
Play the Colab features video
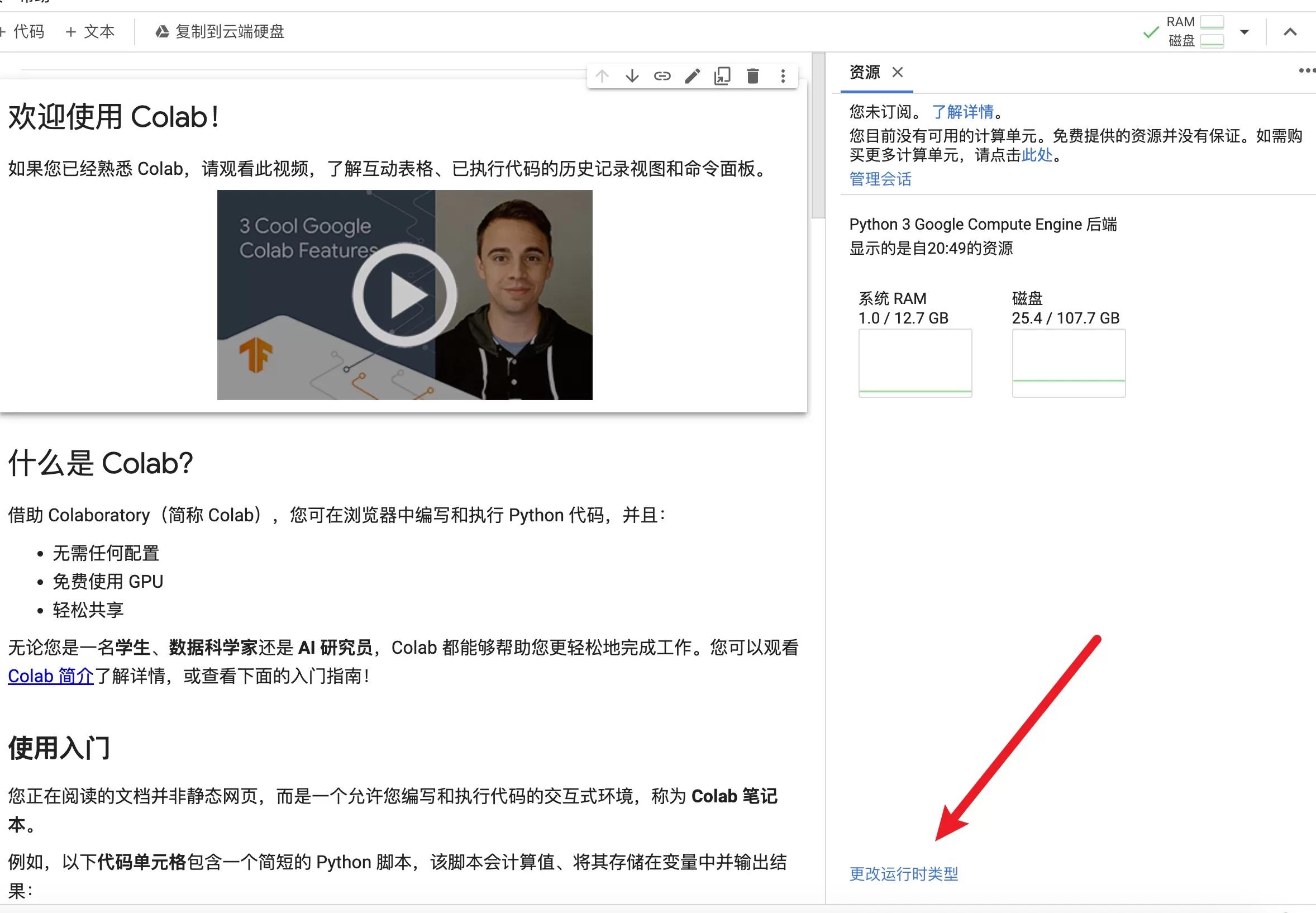(x=405, y=294)
